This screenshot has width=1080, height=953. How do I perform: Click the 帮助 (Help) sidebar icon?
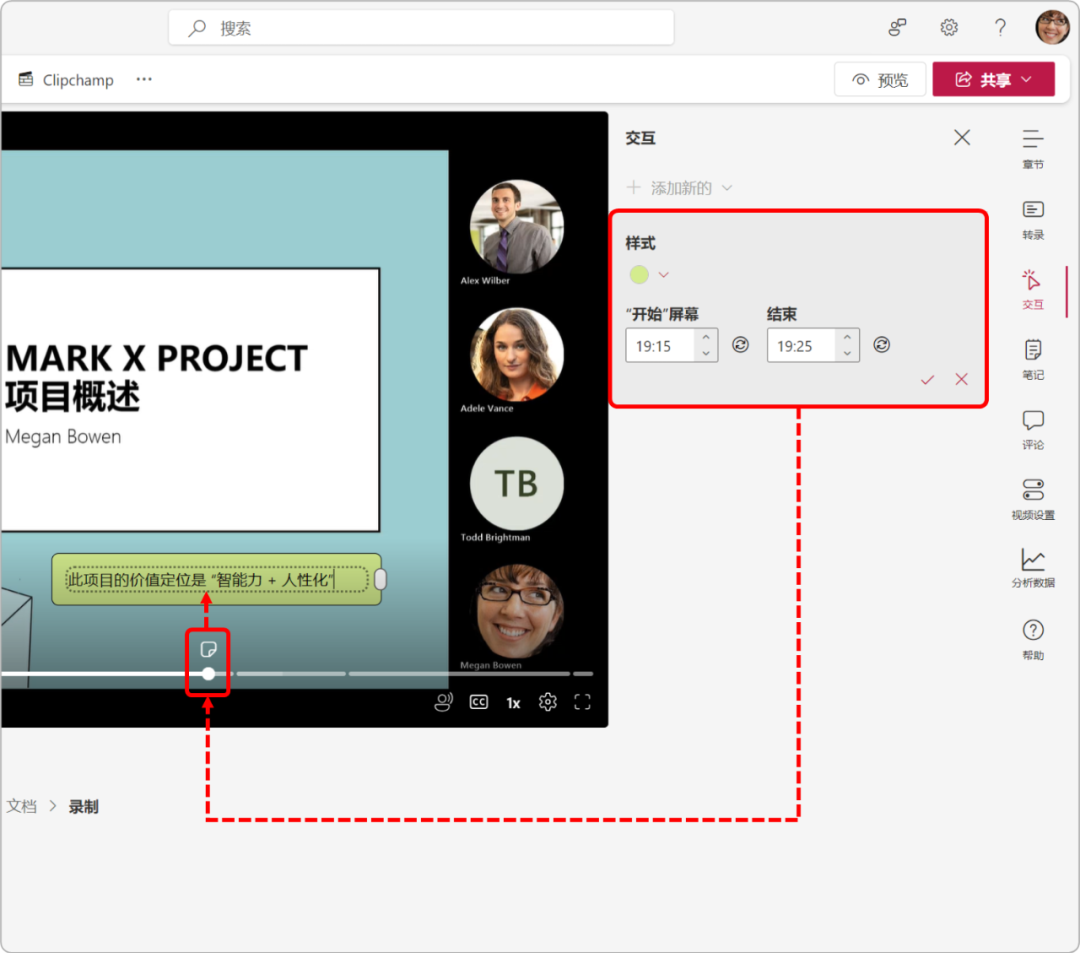coord(1033,637)
